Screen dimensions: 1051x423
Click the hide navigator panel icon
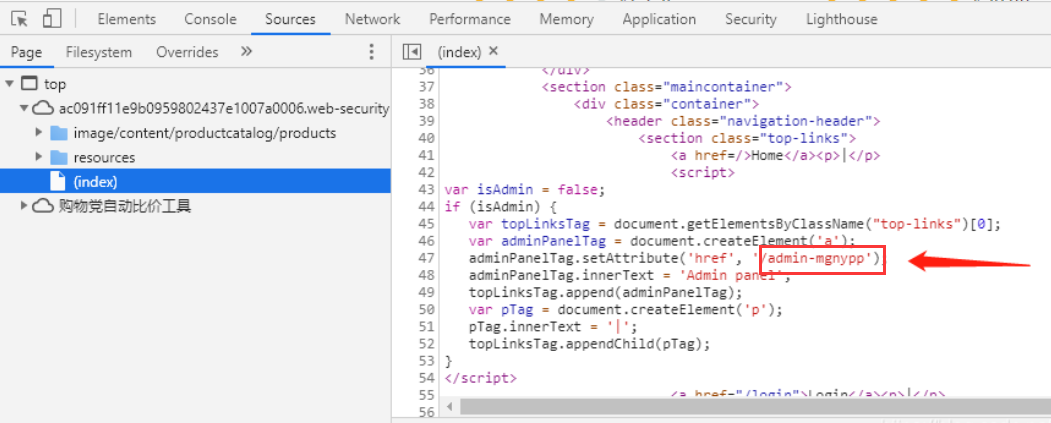[x=410, y=52]
